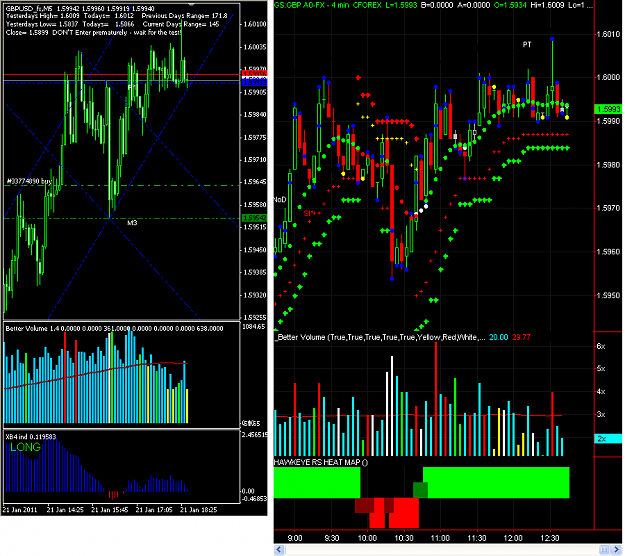This screenshot has width=625, height=556.
Task: Click the '6x' volume scale label
Action: tap(601, 346)
